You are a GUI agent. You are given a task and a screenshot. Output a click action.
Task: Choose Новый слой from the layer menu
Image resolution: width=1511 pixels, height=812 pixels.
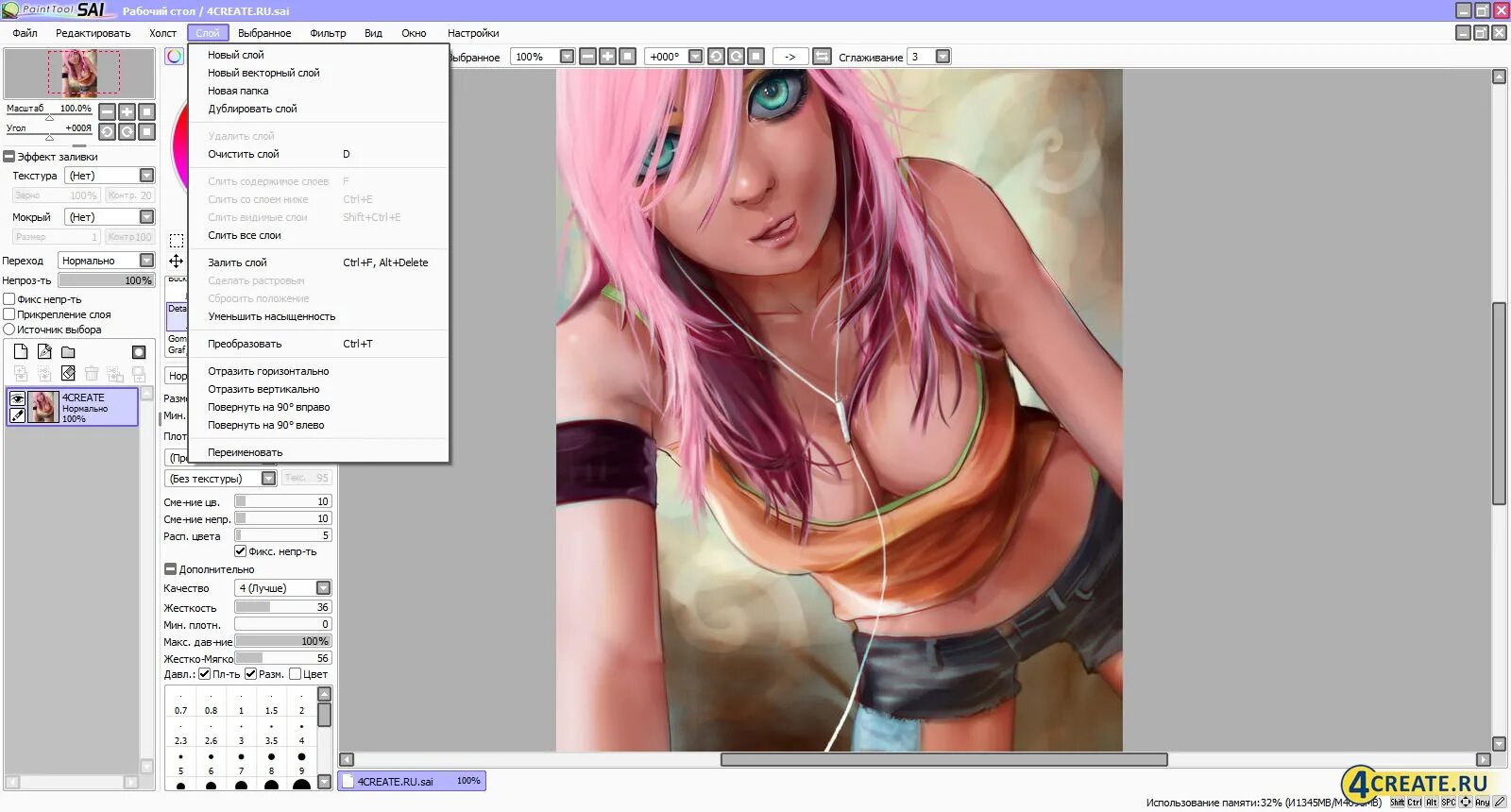pos(235,55)
